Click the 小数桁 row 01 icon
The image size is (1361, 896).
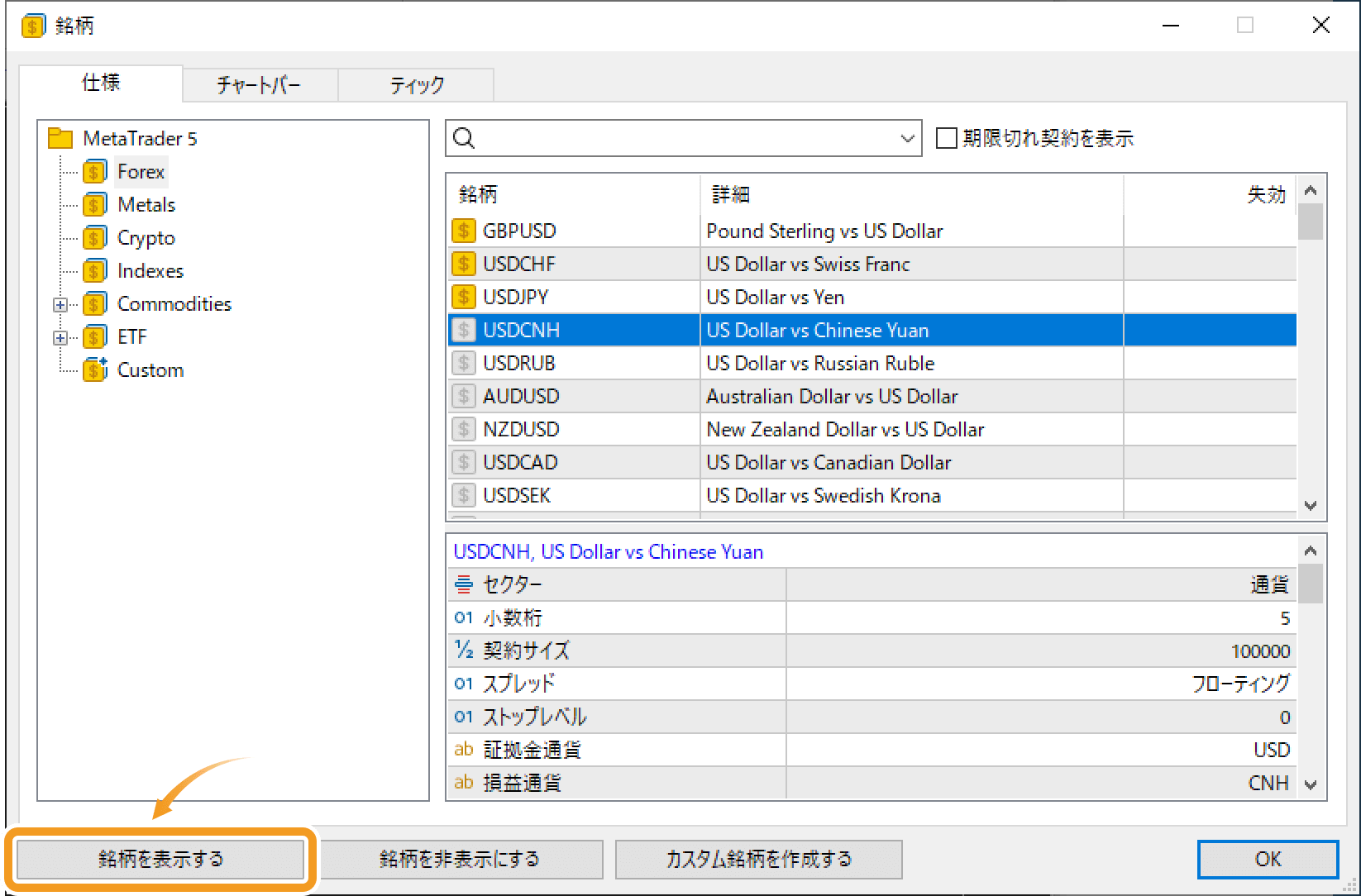464,617
